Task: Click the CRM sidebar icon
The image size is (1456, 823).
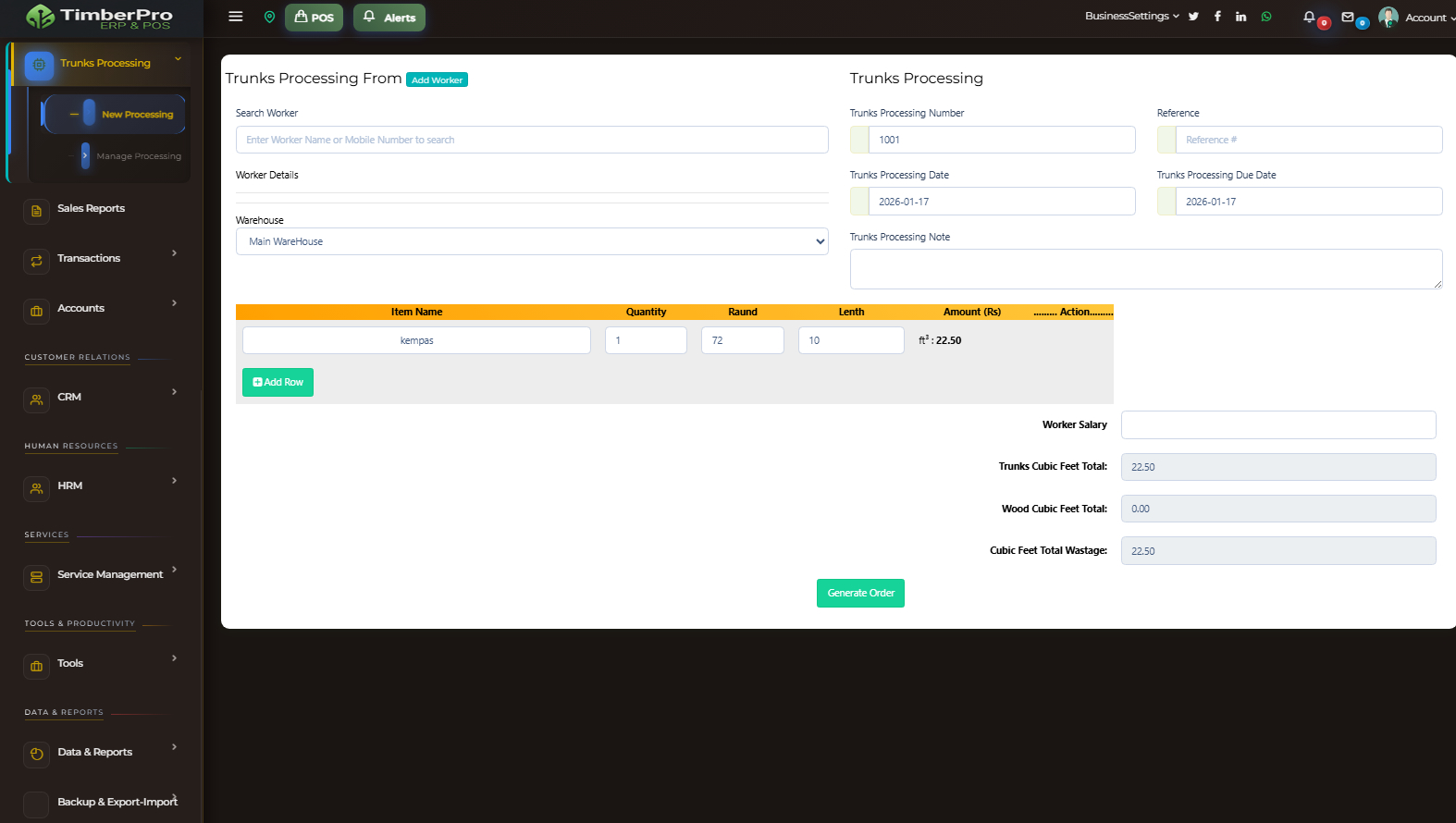Action: tap(36, 399)
